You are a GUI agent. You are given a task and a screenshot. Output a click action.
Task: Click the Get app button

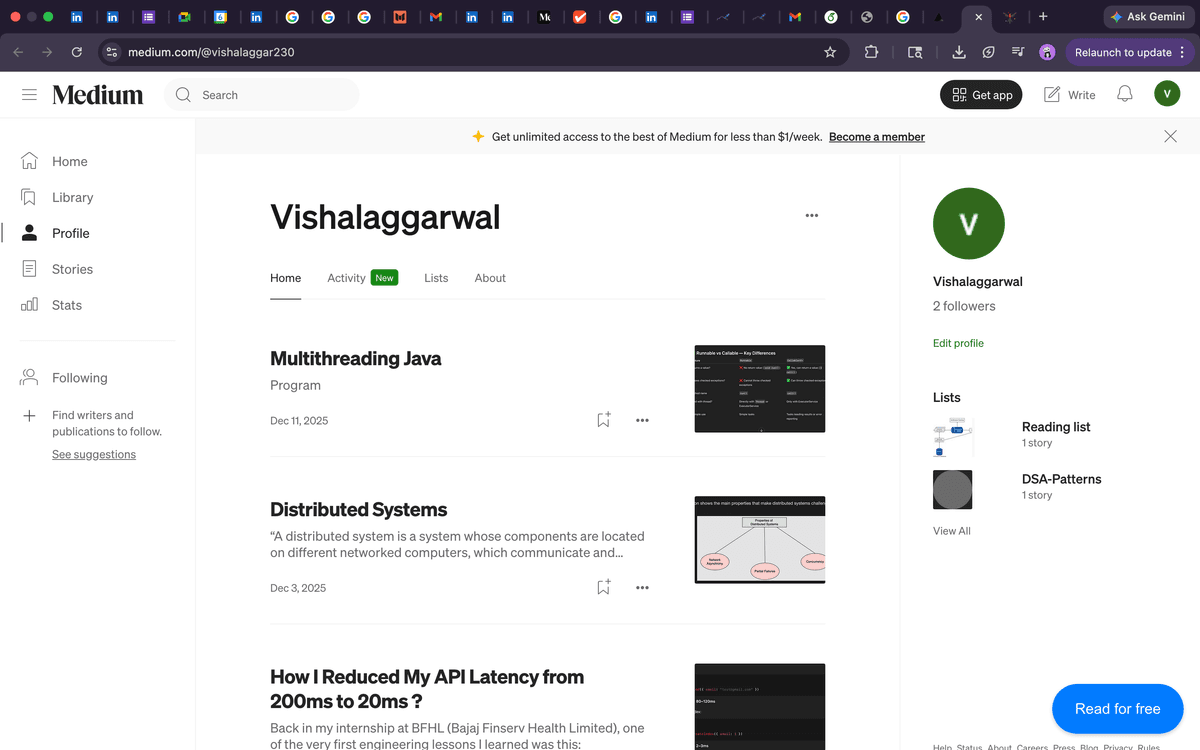pos(981,94)
